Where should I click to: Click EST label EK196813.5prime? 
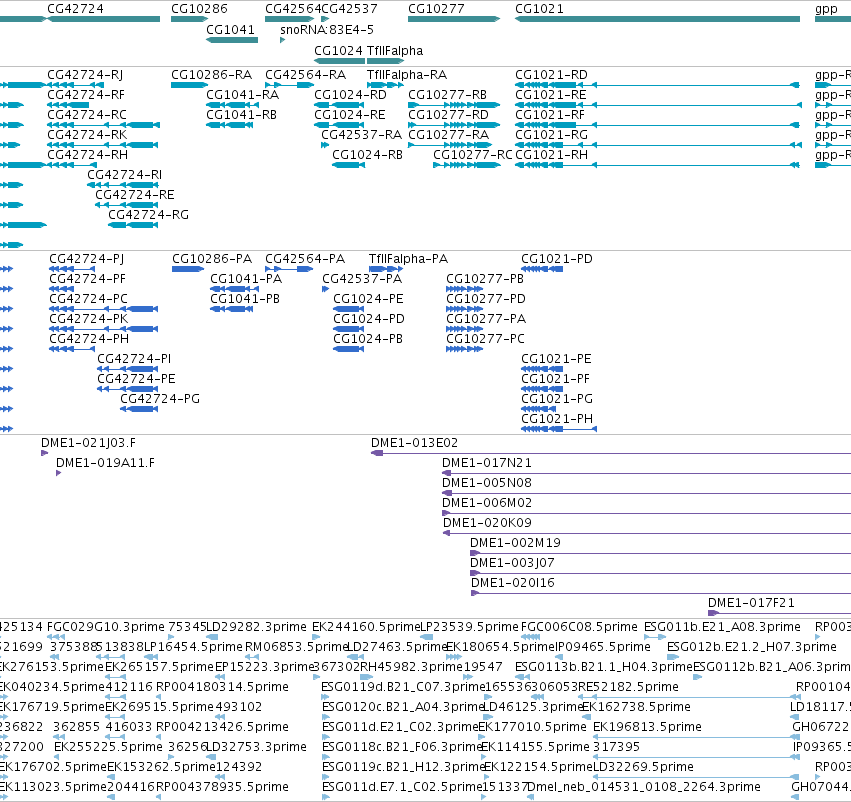click(647, 727)
